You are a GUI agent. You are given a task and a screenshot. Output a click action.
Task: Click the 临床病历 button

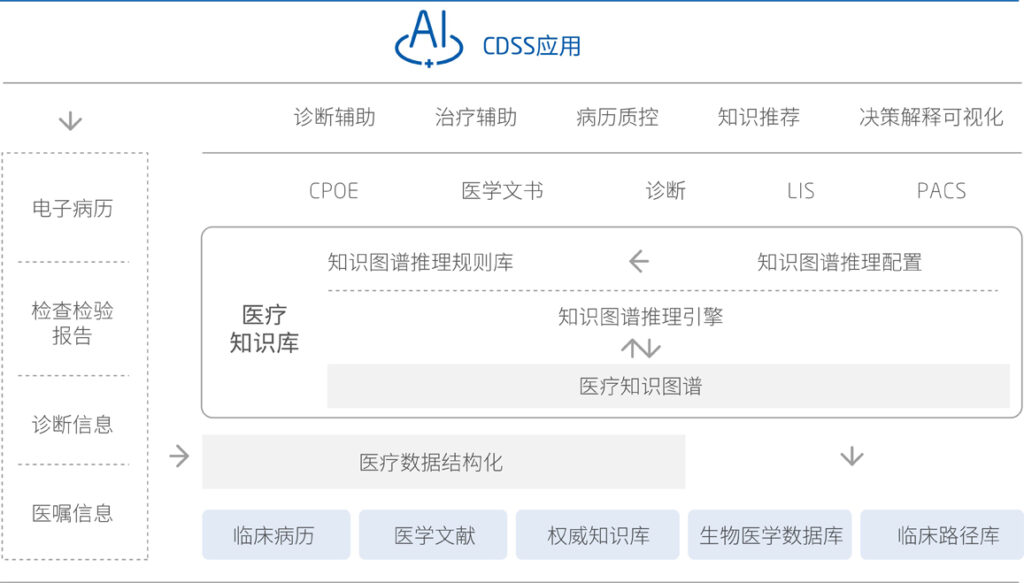[x=275, y=535]
